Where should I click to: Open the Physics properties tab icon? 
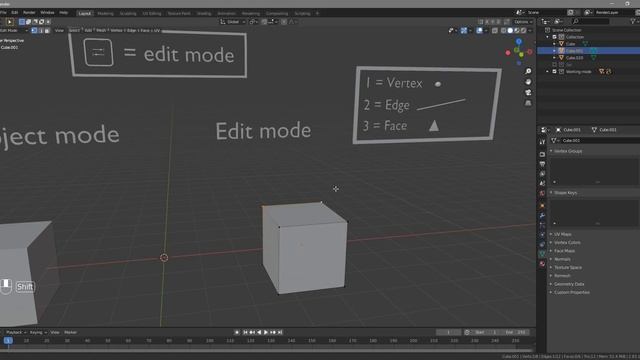(x=542, y=235)
